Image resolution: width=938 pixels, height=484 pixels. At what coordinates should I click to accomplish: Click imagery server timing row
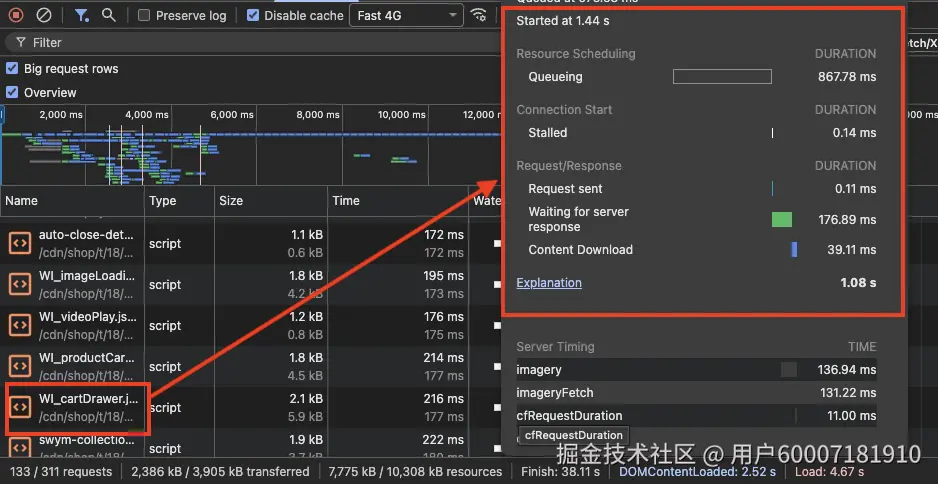(x=696, y=370)
